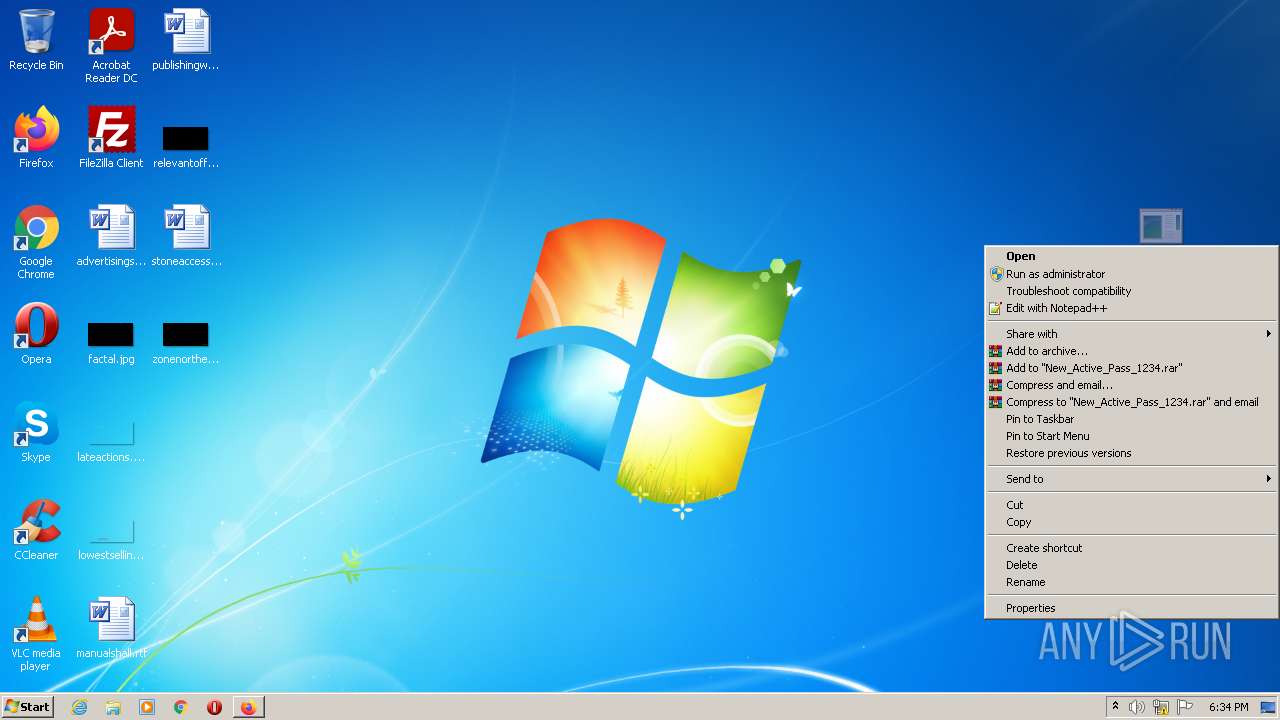Screen dimensions: 1280x720
Task: Select Create shortcut
Action: click(1131, 548)
